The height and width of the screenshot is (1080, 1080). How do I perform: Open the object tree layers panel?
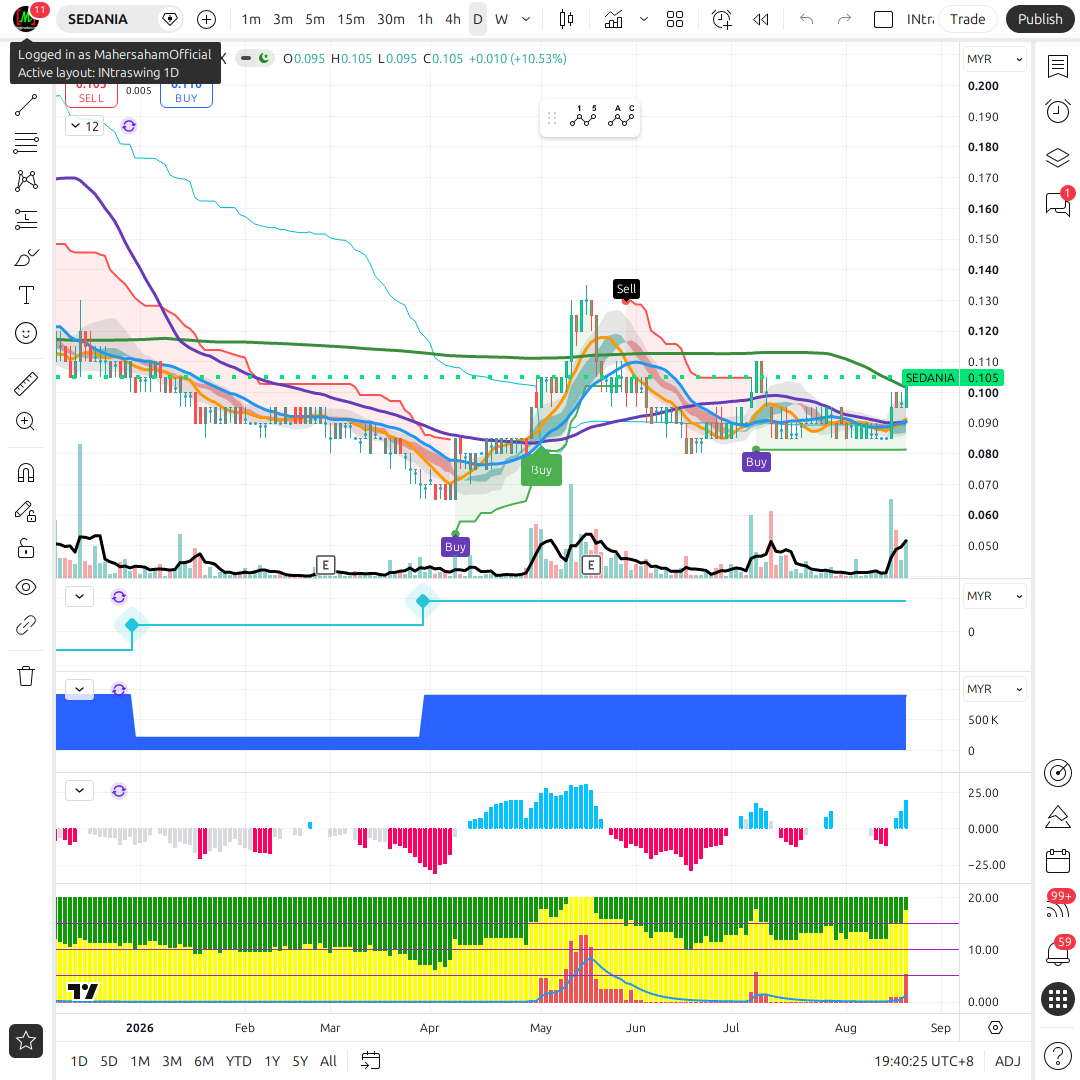1057,158
